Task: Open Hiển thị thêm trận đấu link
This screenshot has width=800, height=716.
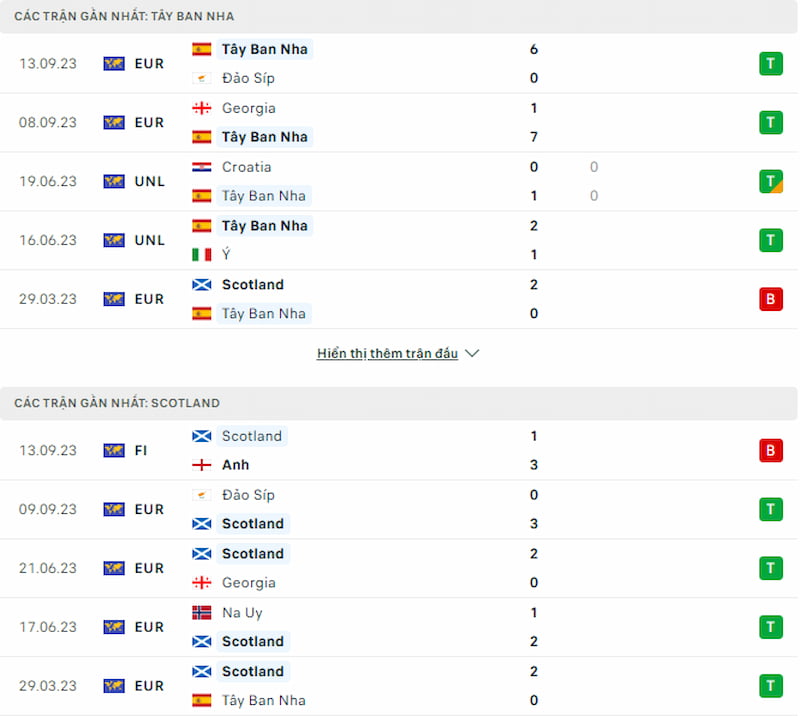Action: [387, 353]
